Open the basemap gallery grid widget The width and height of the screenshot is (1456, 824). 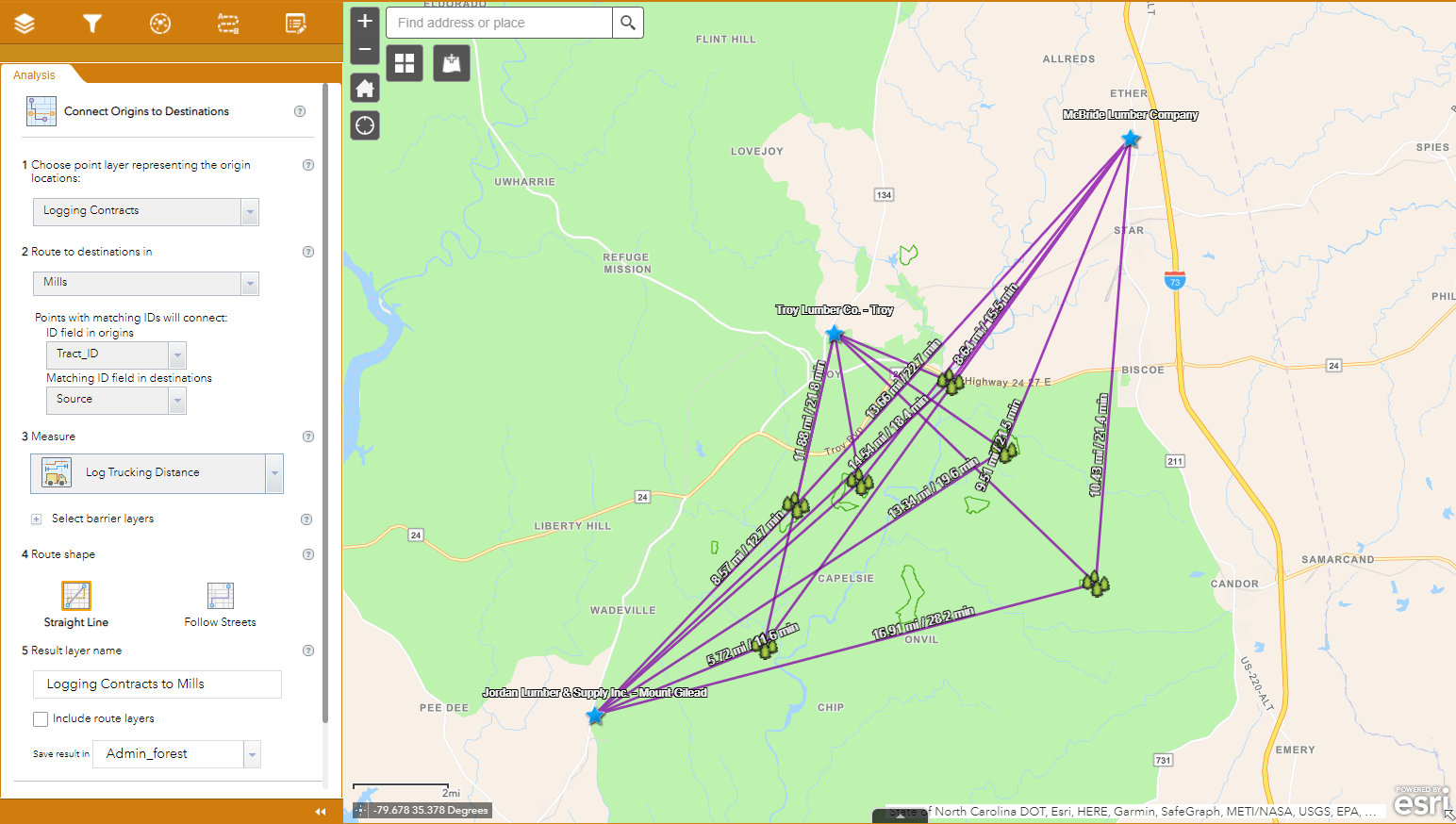(405, 63)
